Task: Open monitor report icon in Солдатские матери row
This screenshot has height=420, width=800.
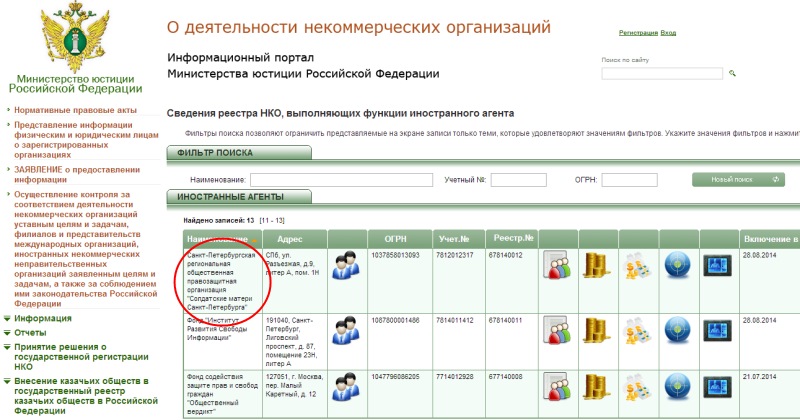Action: click(717, 266)
